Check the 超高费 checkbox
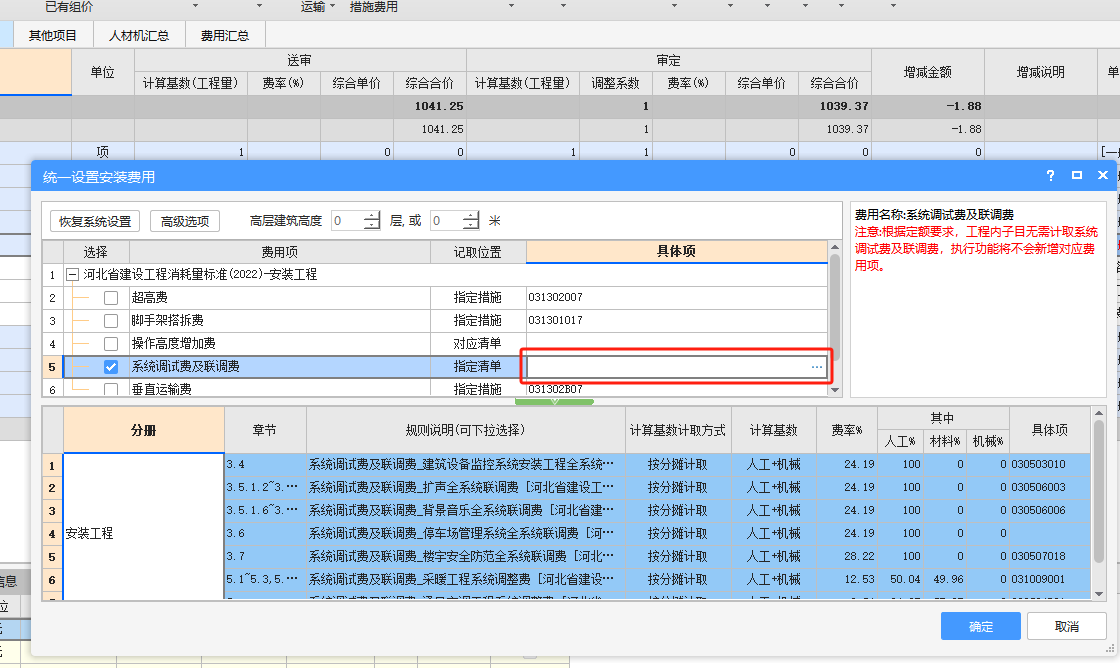The width and height of the screenshot is (1120, 668). tap(111, 297)
